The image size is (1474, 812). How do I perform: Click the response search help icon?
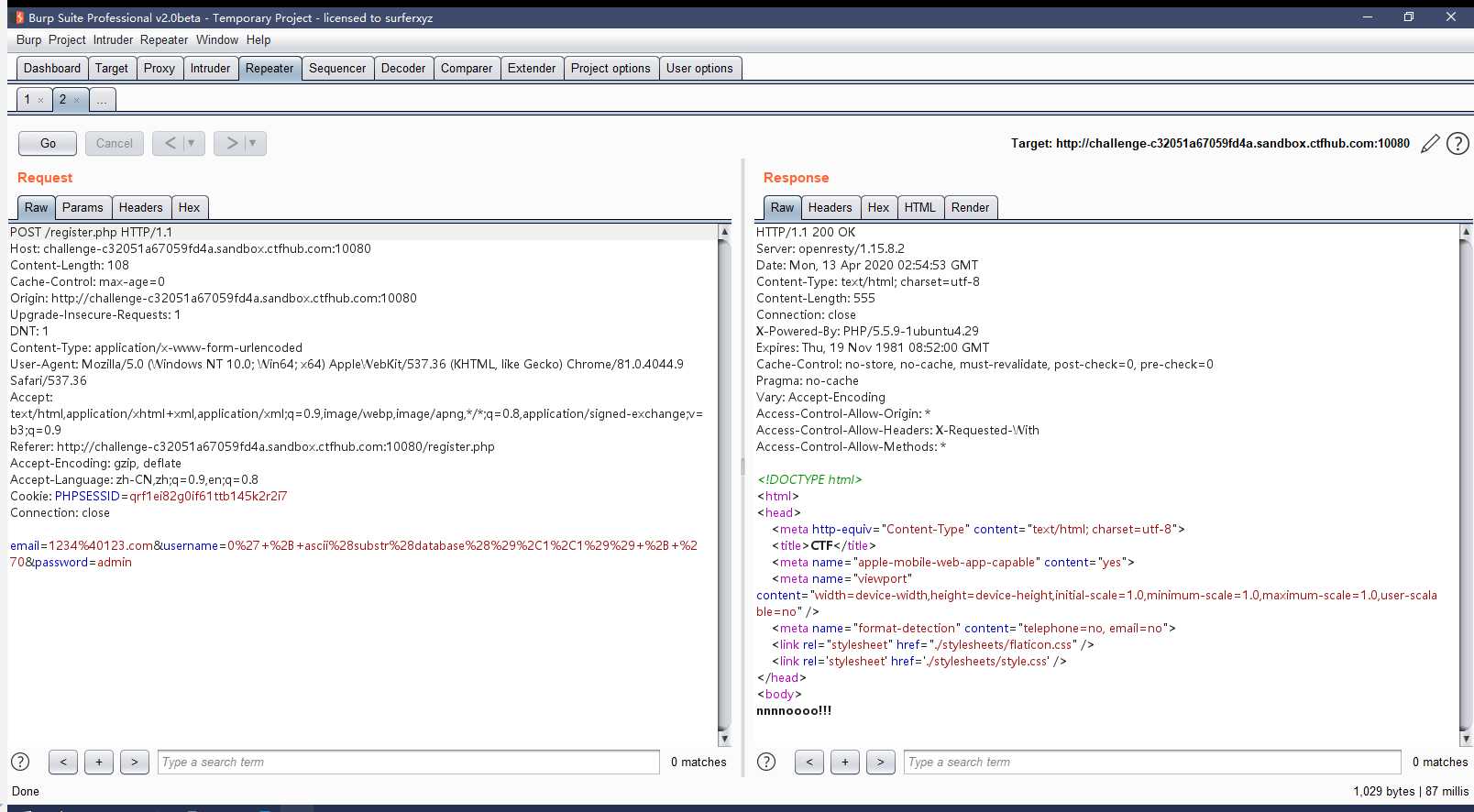point(766,762)
